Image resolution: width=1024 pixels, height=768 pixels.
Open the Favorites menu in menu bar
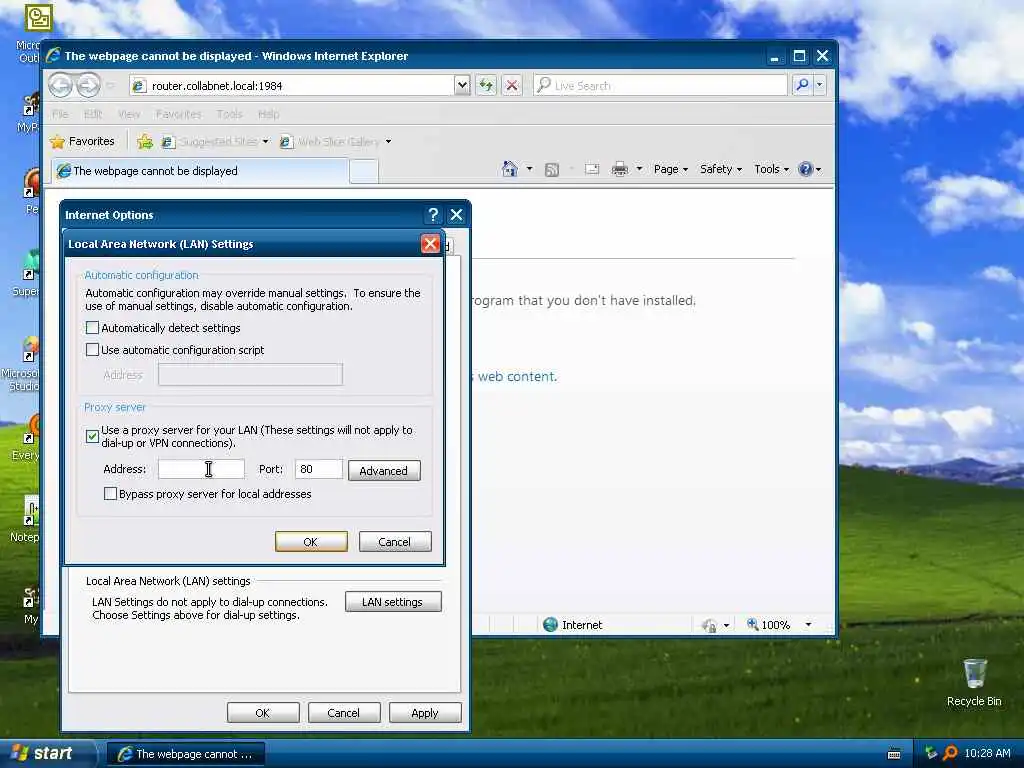coord(178,114)
